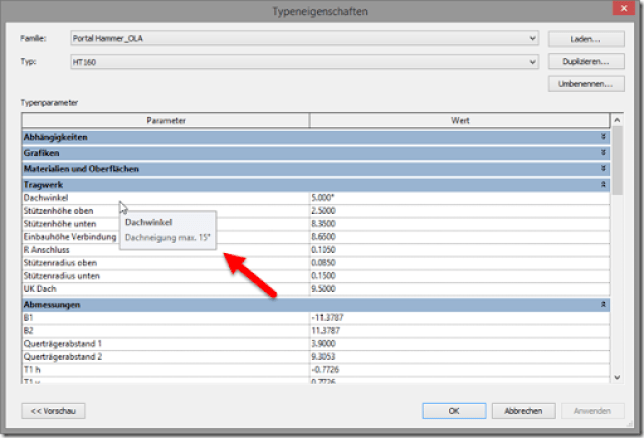
Task: Click the Stützenhöhe oben parameter name
Action: point(58,211)
